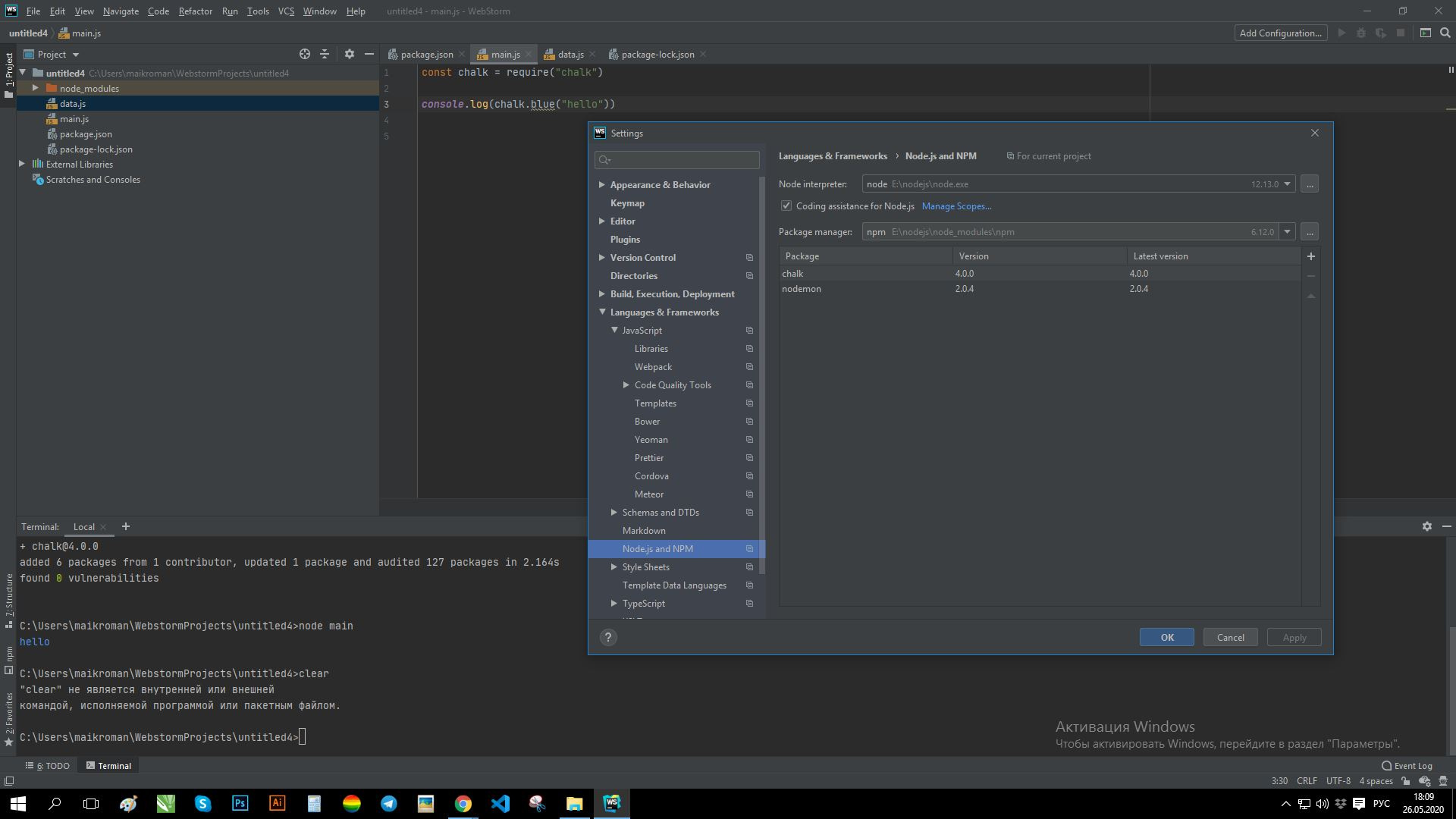Open the Settings help question mark
Image resolution: width=1456 pixels, height=819 pixels.
608,638
